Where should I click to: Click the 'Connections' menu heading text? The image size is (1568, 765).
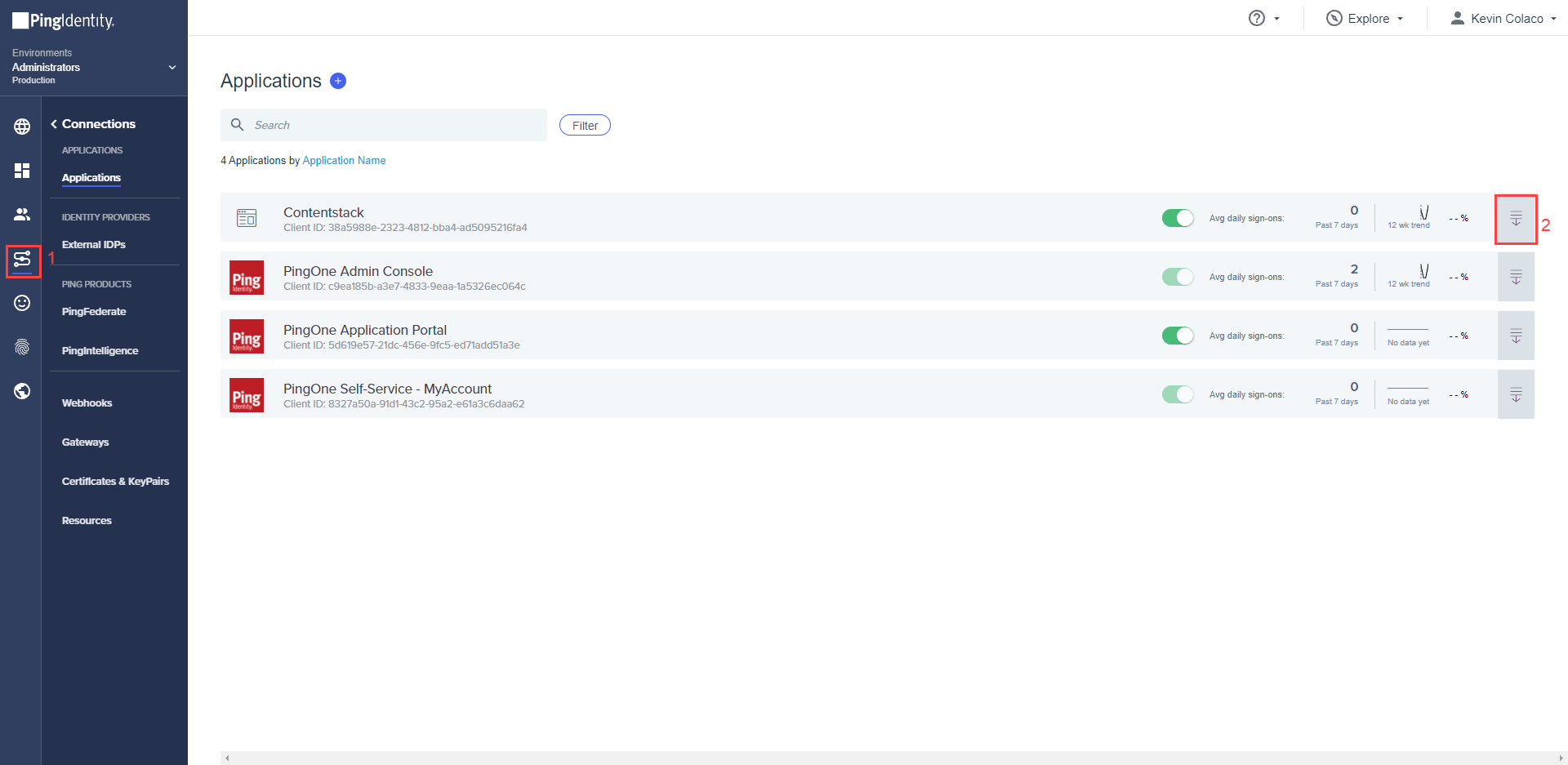(x=99, y=124)
